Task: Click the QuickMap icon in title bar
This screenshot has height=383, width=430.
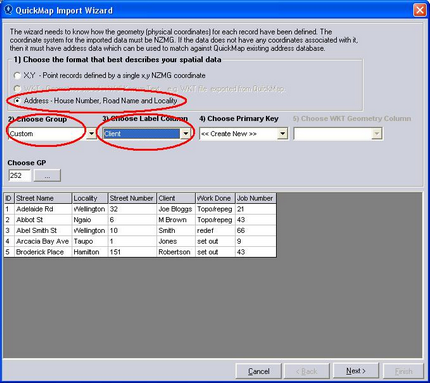Action: (8, 10)
